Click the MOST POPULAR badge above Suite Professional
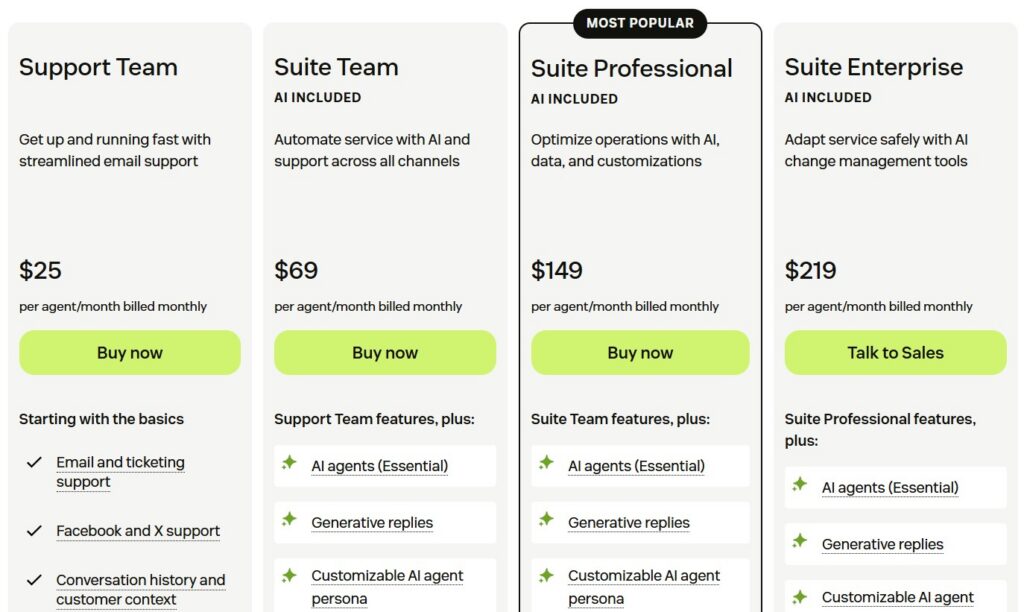Screen dimensions: 1024x612 click(x=640, y=23)
